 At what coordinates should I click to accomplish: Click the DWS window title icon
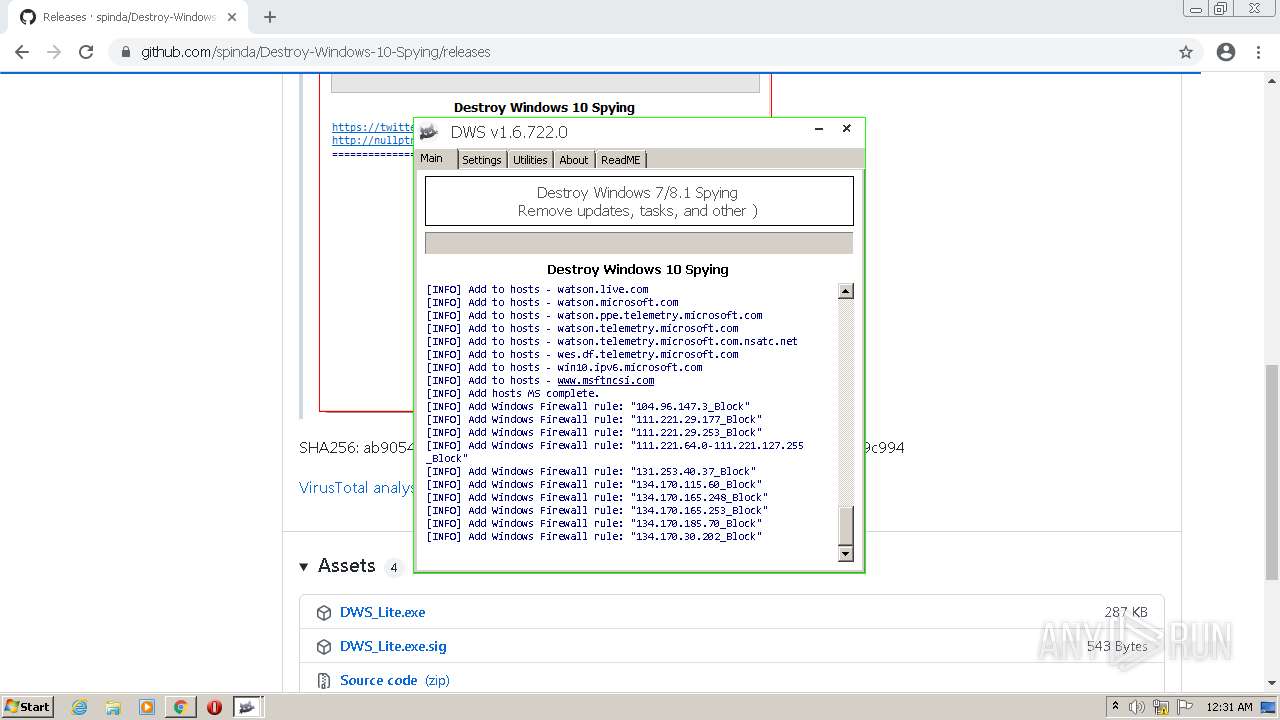(429, 132)
